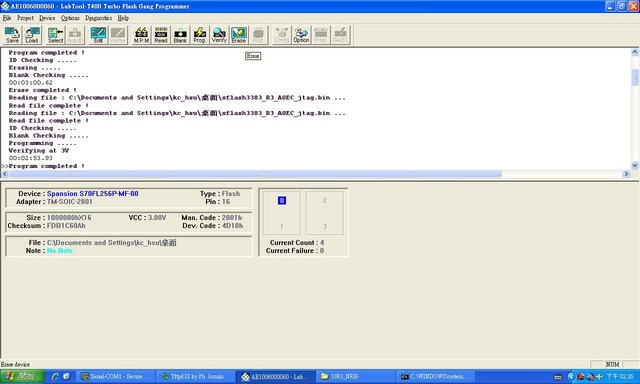Open the Diagnostics menu
This screenshot has height=384, width=640.
coord(98,18)
